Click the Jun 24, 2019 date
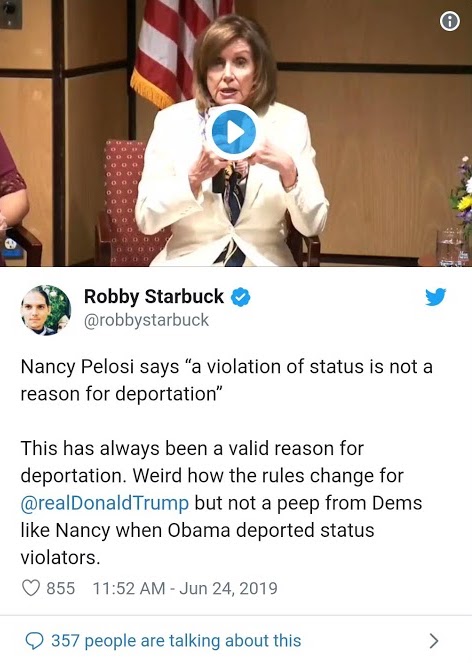Screen dimensions: 472x663 coord(228,588)
